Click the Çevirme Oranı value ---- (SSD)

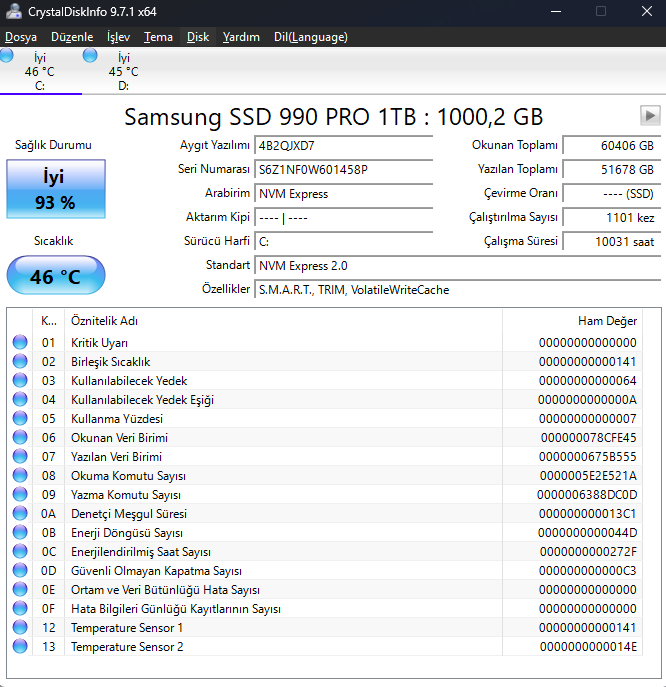pyautogui.click(x=612, y=194)
